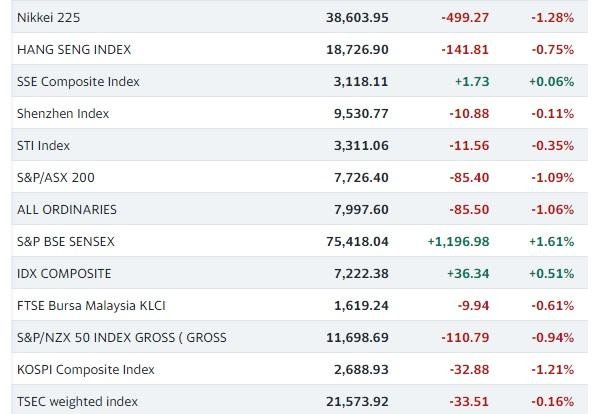Select the ALL ORDINARIES index
This screenshot has height=414, width=600.
coord(67,210)
